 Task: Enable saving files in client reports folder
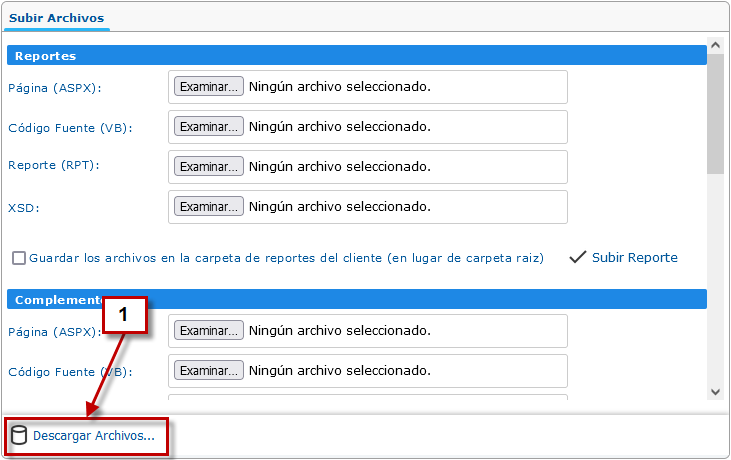point(19,258)
